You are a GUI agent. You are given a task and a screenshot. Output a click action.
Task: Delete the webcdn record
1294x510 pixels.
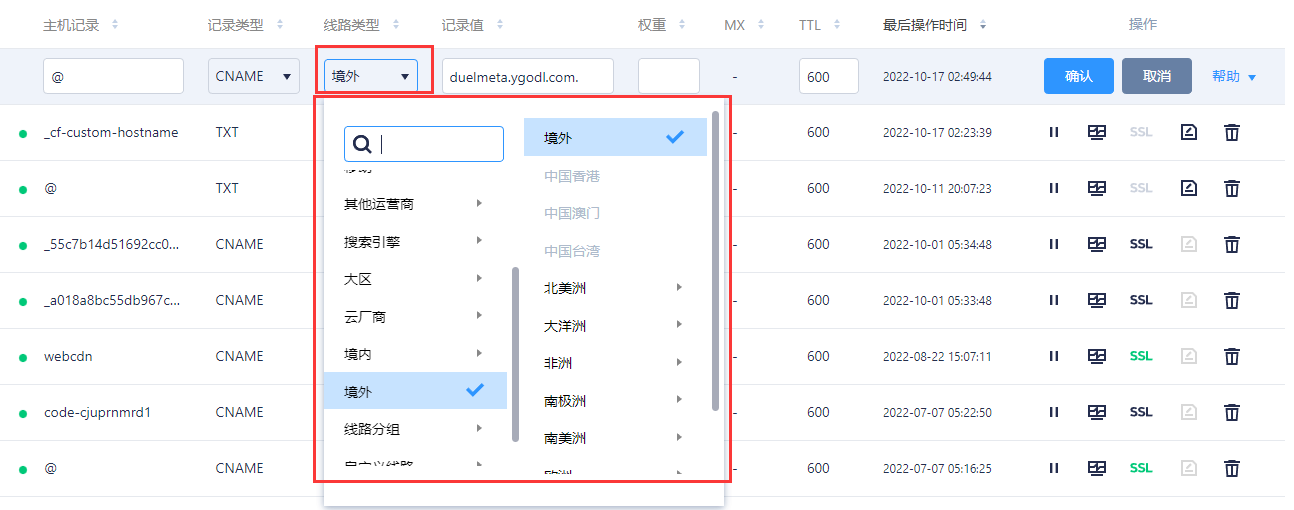(x=1232, y=356)
